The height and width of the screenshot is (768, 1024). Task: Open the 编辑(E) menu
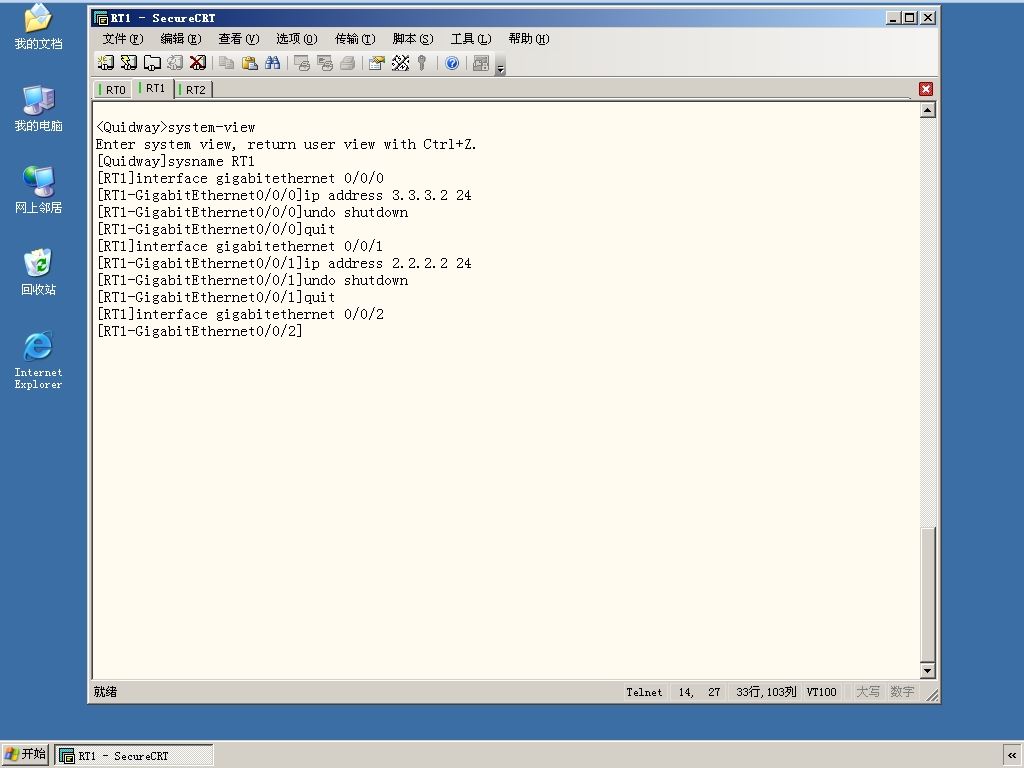click(181, 39)
